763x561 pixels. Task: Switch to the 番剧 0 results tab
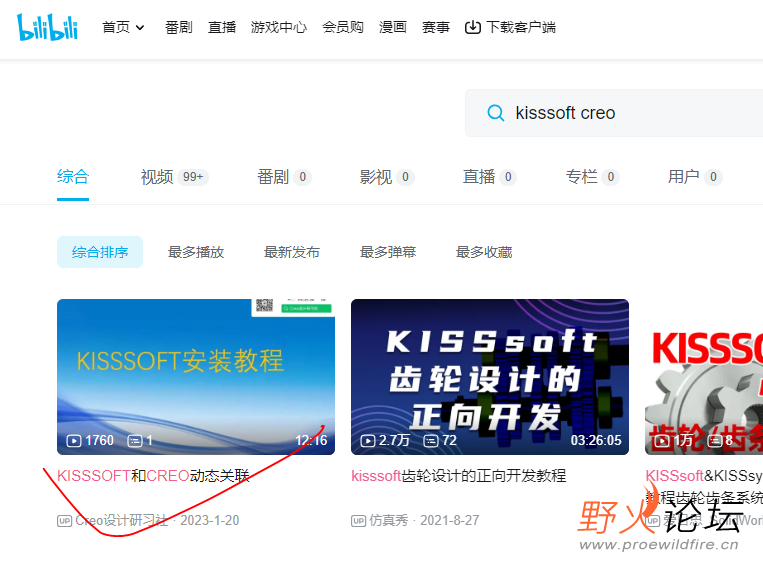click(284, 177)
